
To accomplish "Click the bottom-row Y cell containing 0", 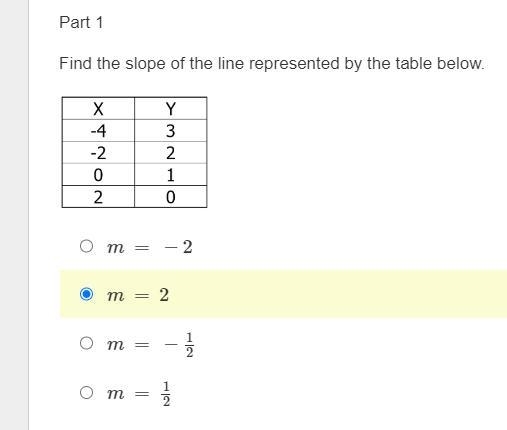I will 171,197.
